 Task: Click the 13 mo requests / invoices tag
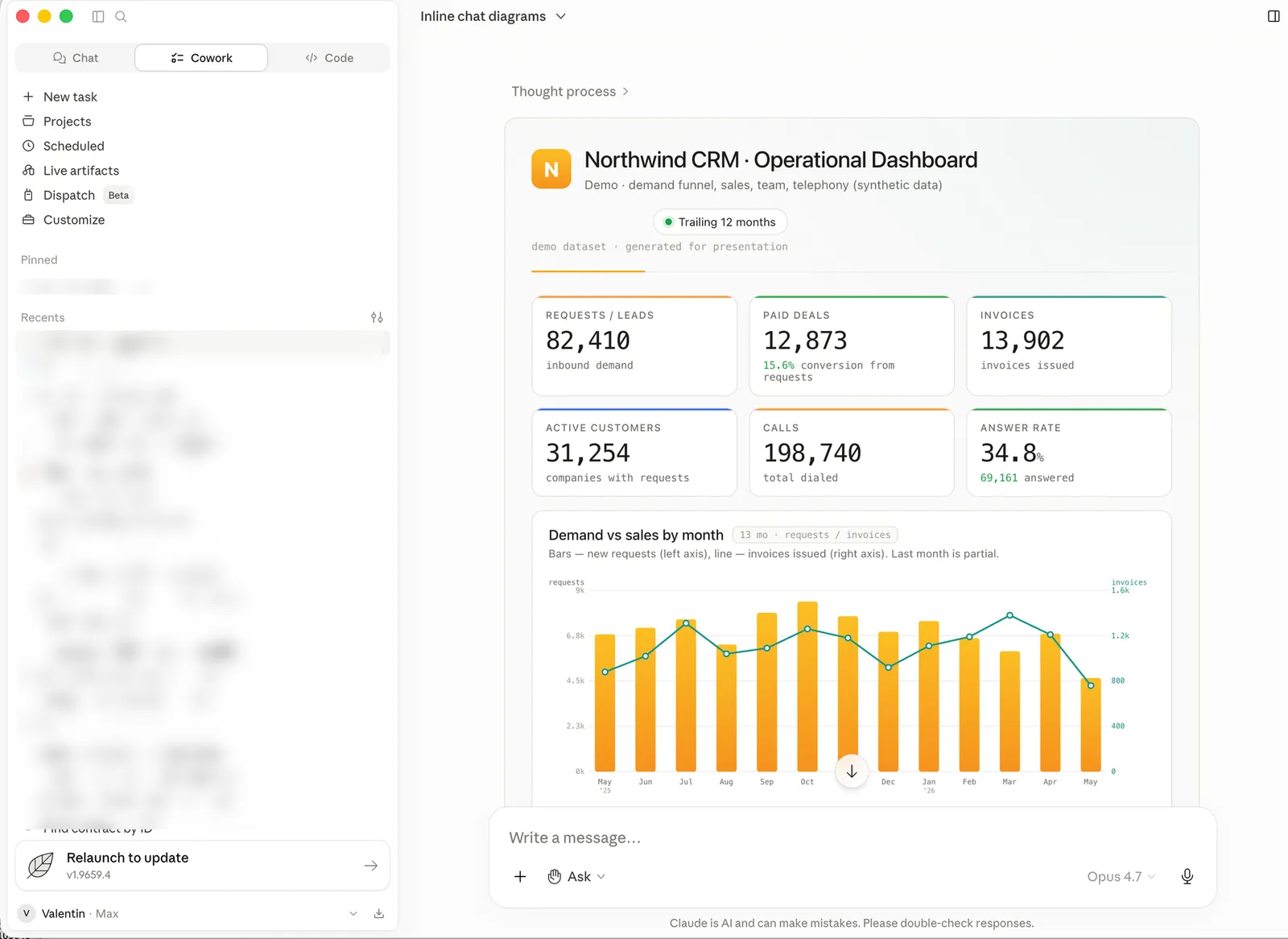tap(815, 535)
